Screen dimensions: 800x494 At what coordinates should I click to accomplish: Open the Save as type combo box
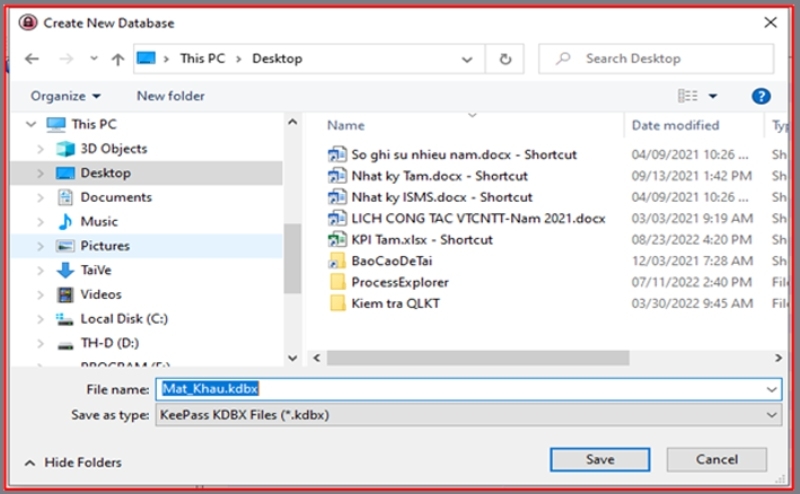tap(468, 415)
